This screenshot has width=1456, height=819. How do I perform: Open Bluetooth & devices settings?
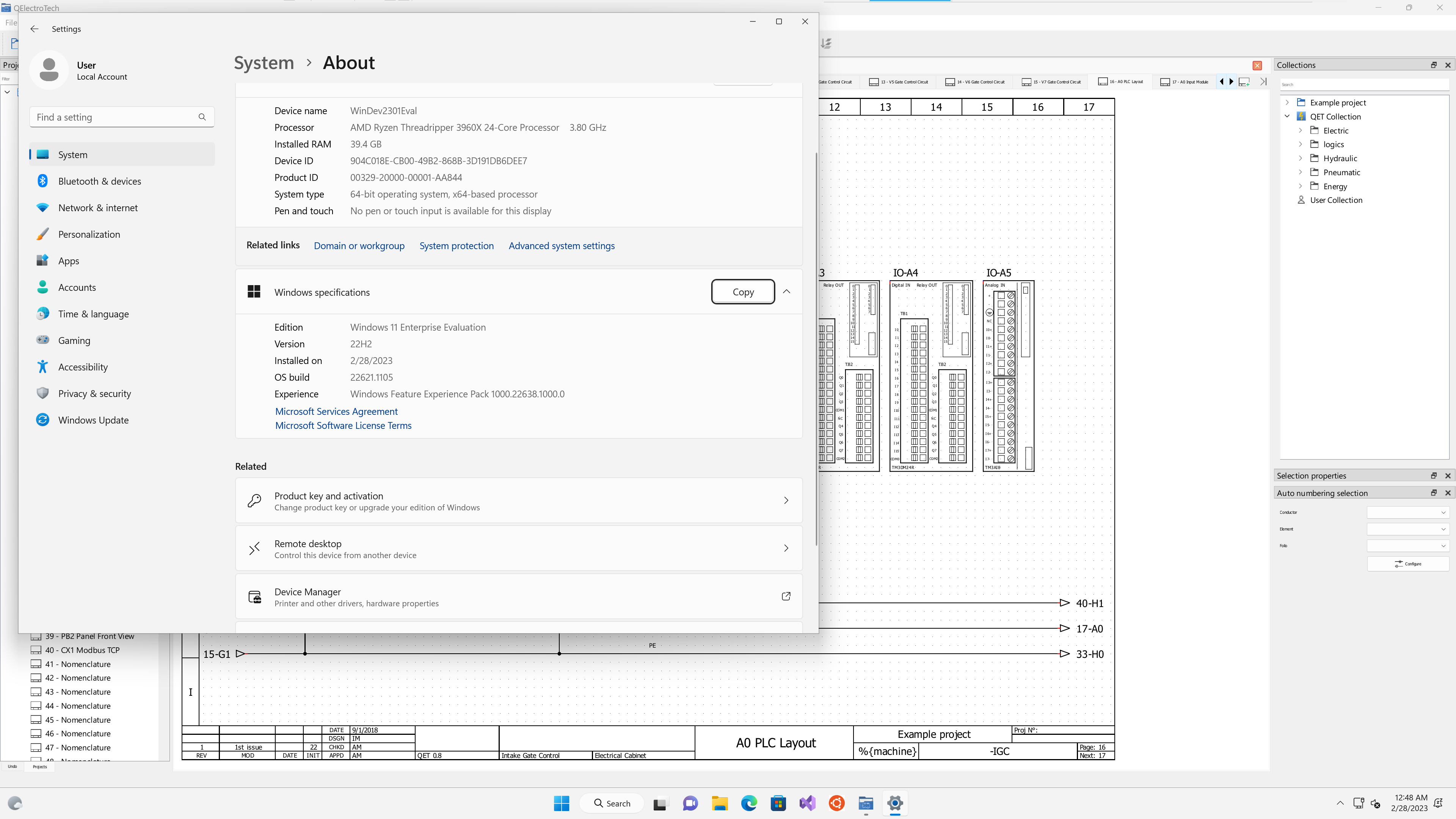pyautogui.click(x=122, y=181)
